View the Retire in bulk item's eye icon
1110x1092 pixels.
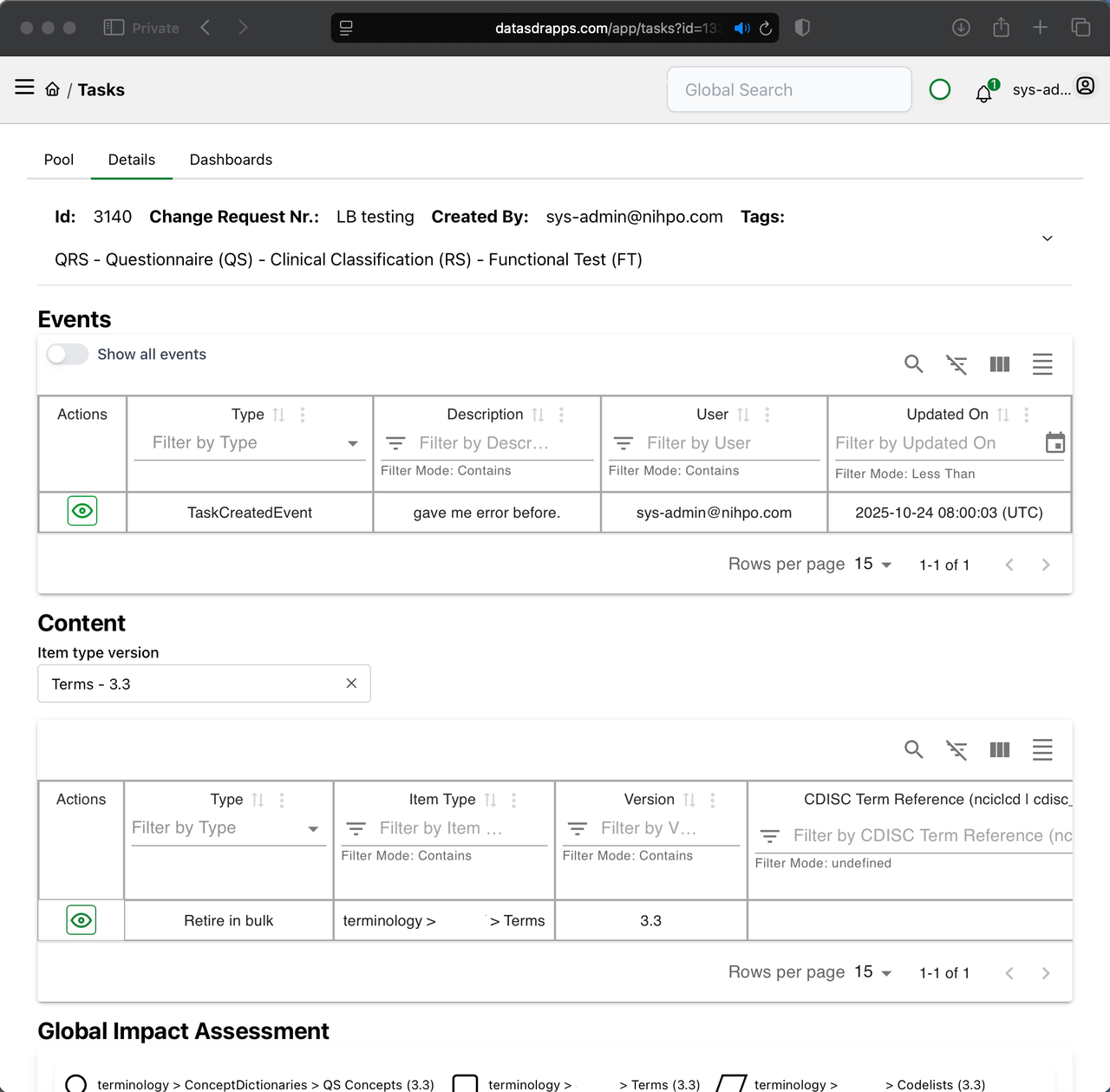coord(81,919)
